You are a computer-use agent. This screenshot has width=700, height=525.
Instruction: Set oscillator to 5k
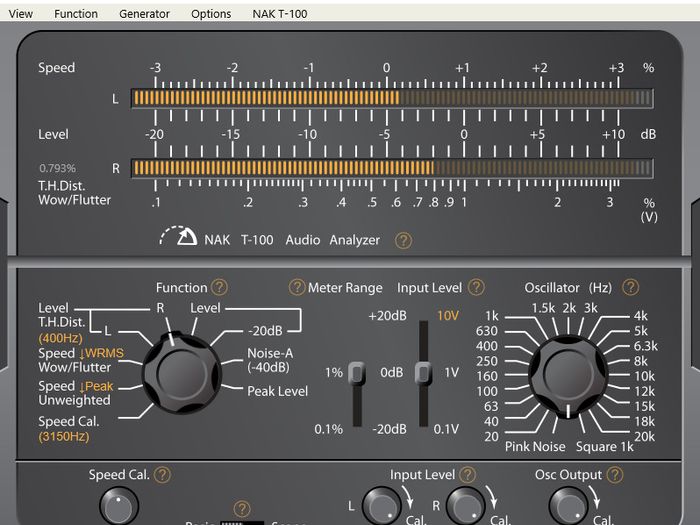click(x=641, y=331)
